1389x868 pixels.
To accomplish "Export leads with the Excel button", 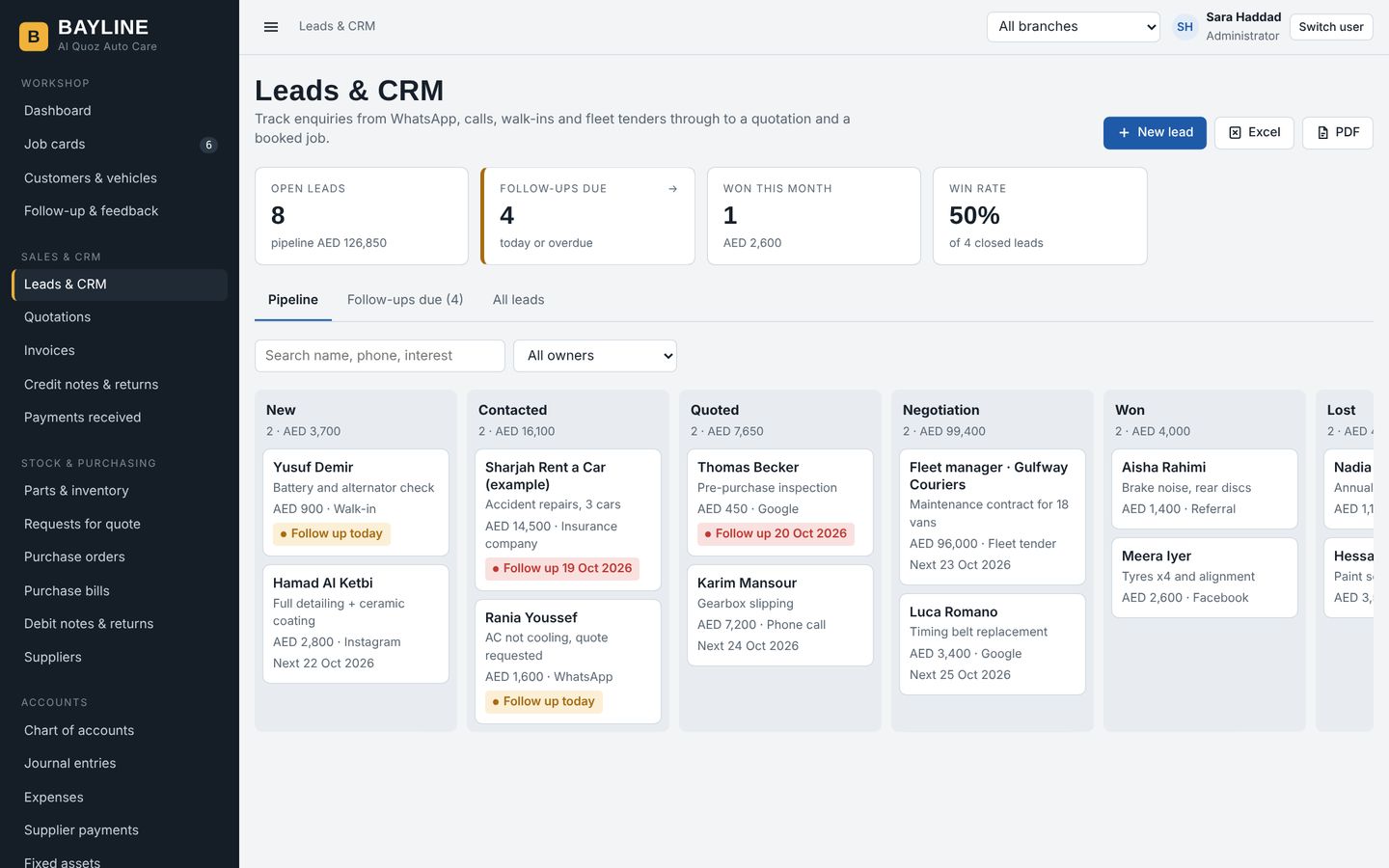I will click(1254, 133).
